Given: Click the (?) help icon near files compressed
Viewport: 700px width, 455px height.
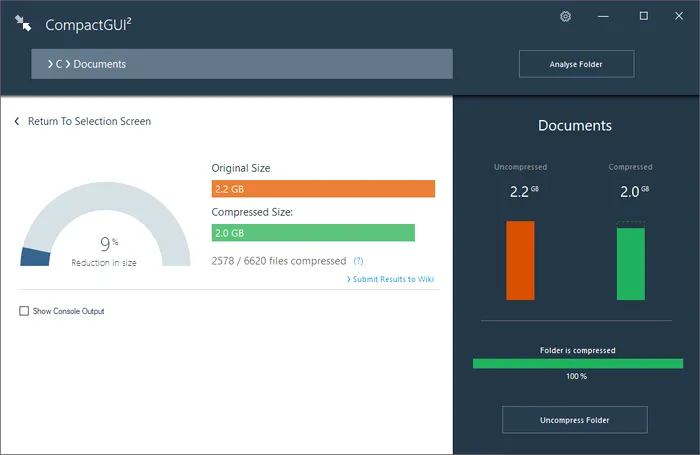Looking at the screenshot, I should pyautogui.click(x=358, y=261).
